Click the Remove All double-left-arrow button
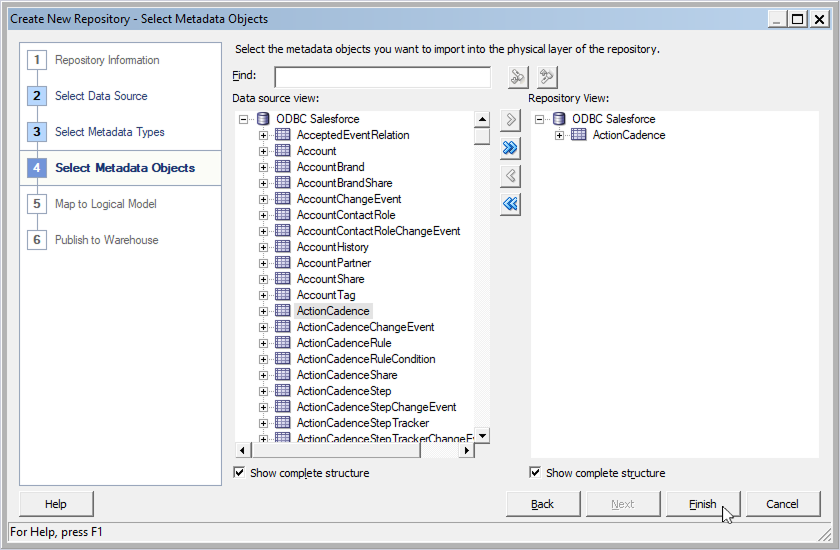Viewport: 840px width, 550px height. pos(510,204)
